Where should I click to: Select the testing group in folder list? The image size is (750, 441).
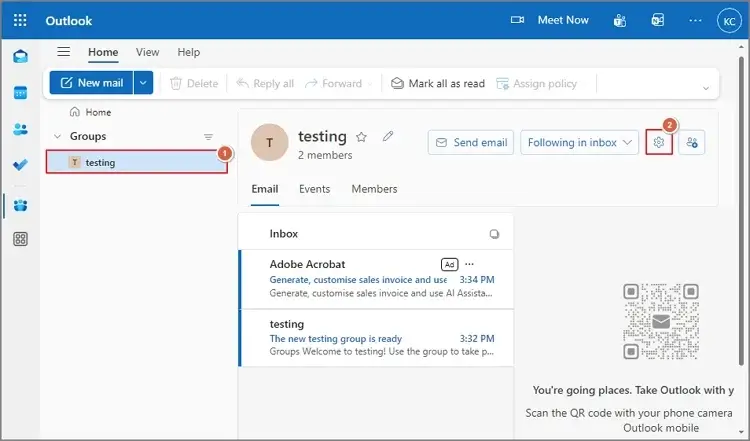pyautogui.click(x=100, y=162)
